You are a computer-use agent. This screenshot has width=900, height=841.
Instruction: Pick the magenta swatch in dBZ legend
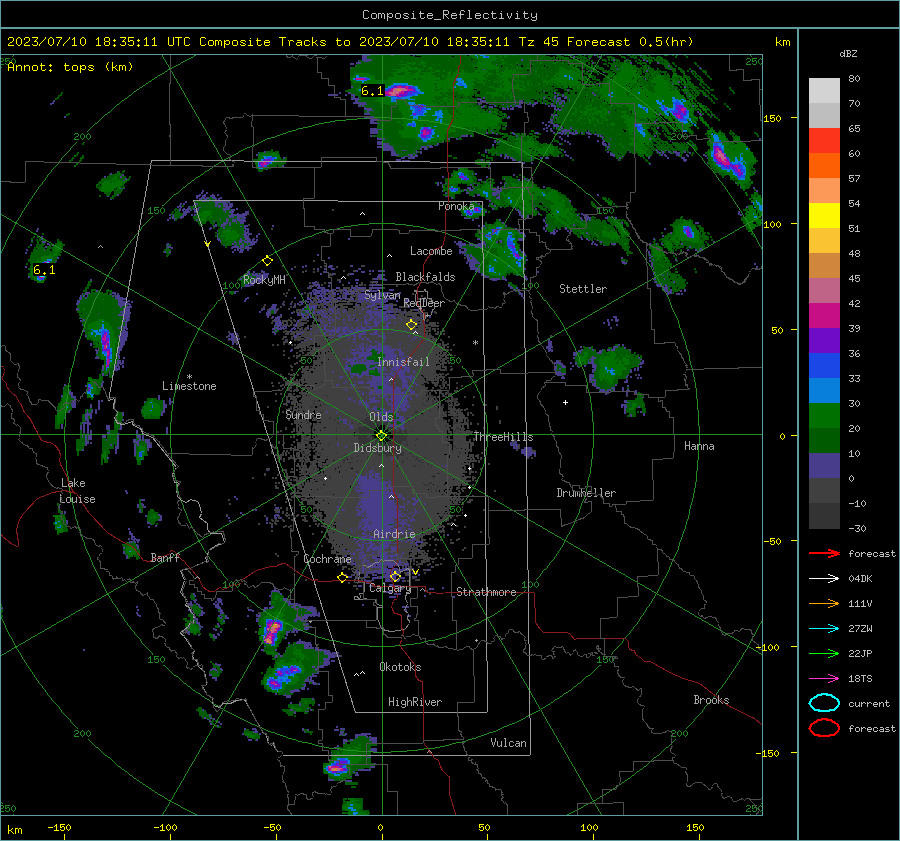click(824, 316)
